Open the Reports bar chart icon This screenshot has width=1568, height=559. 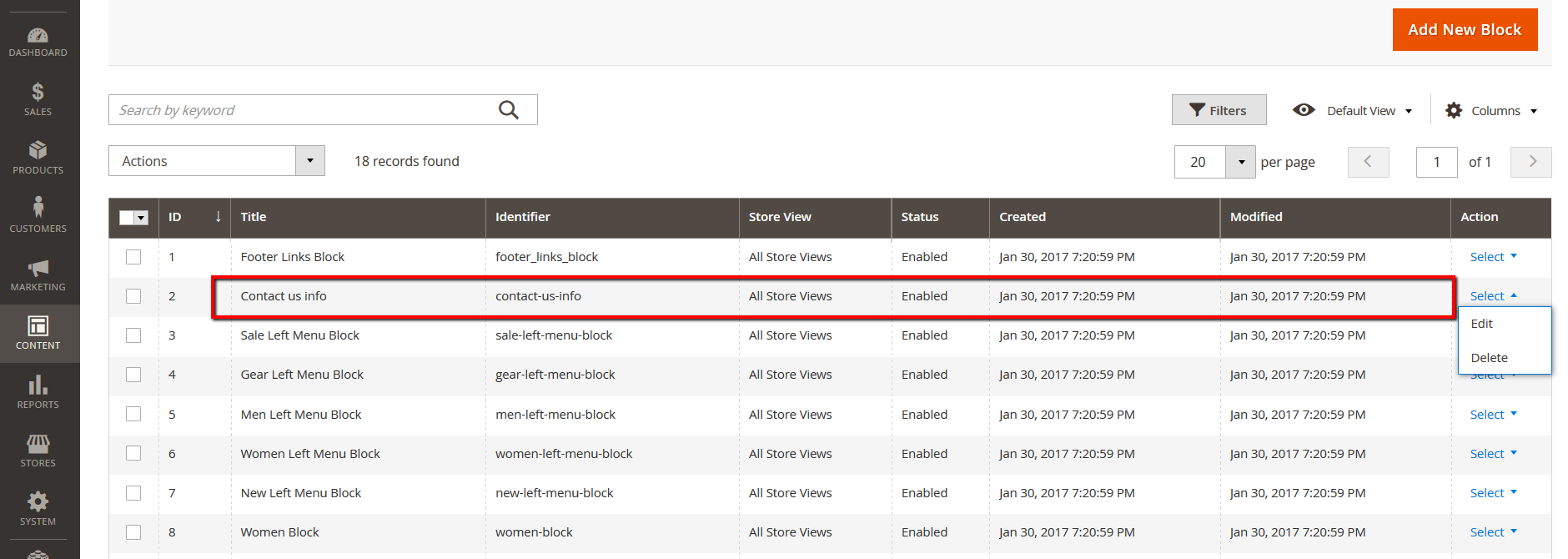point(38,385)
